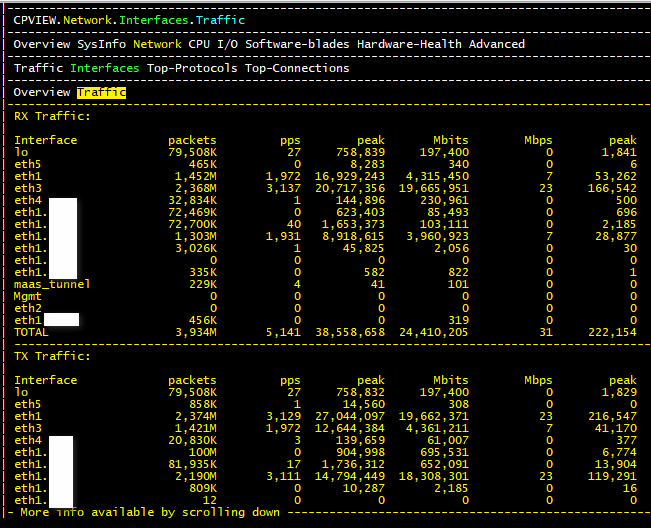Click Traffic left of the Interfaces tab
This screenshot has height=528, width=651.
pos(38,68)
